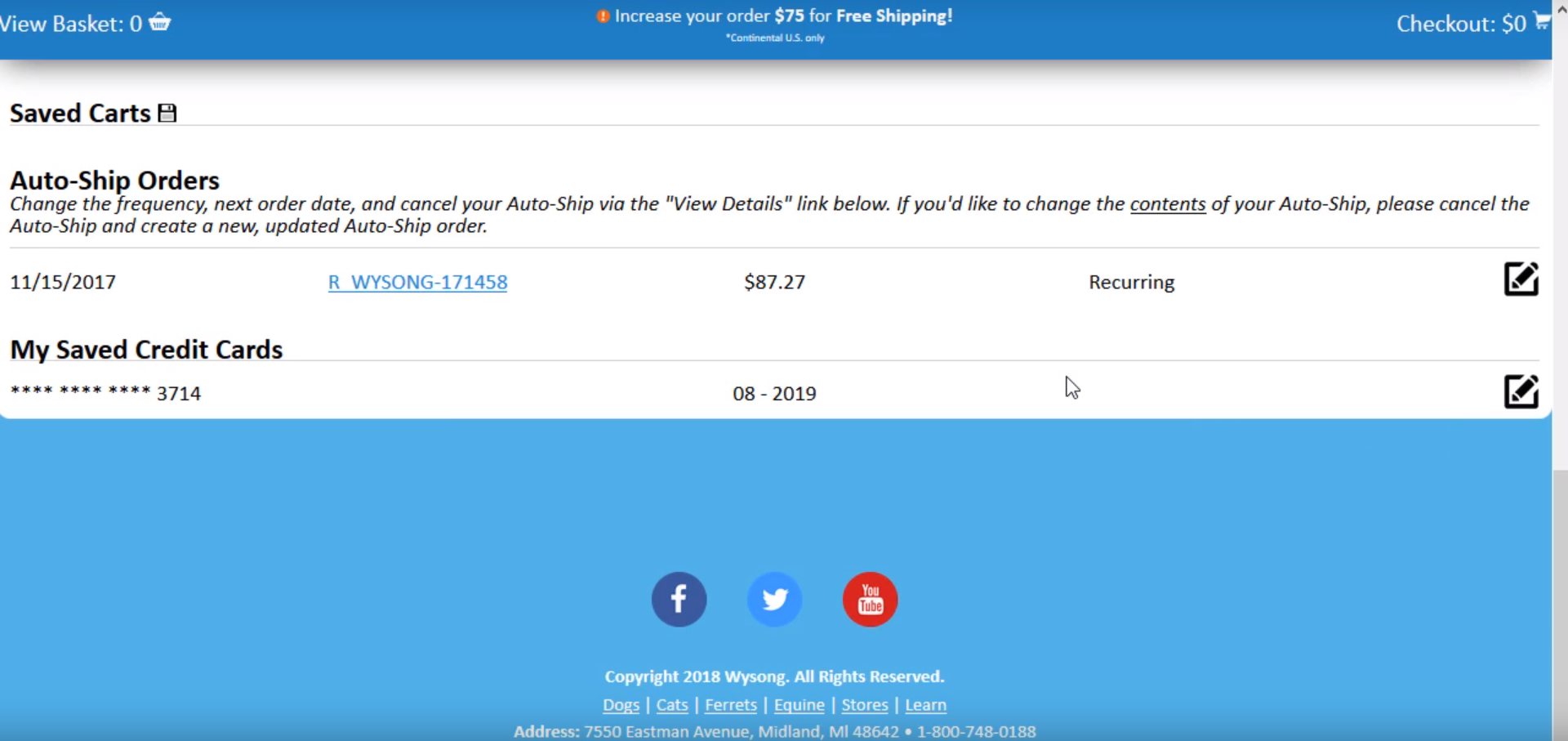Click Checkout: $0 in header
Screen dimensions: 1568x741
[x=1460, y=24]
